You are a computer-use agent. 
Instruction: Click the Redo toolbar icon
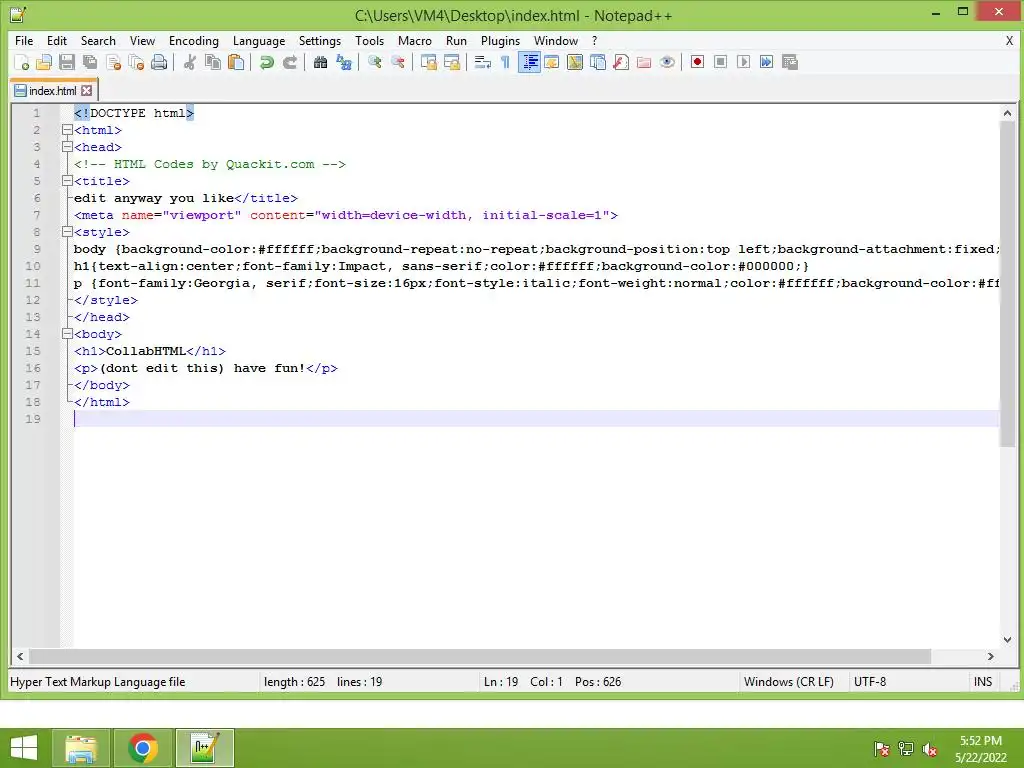point(289,62)
